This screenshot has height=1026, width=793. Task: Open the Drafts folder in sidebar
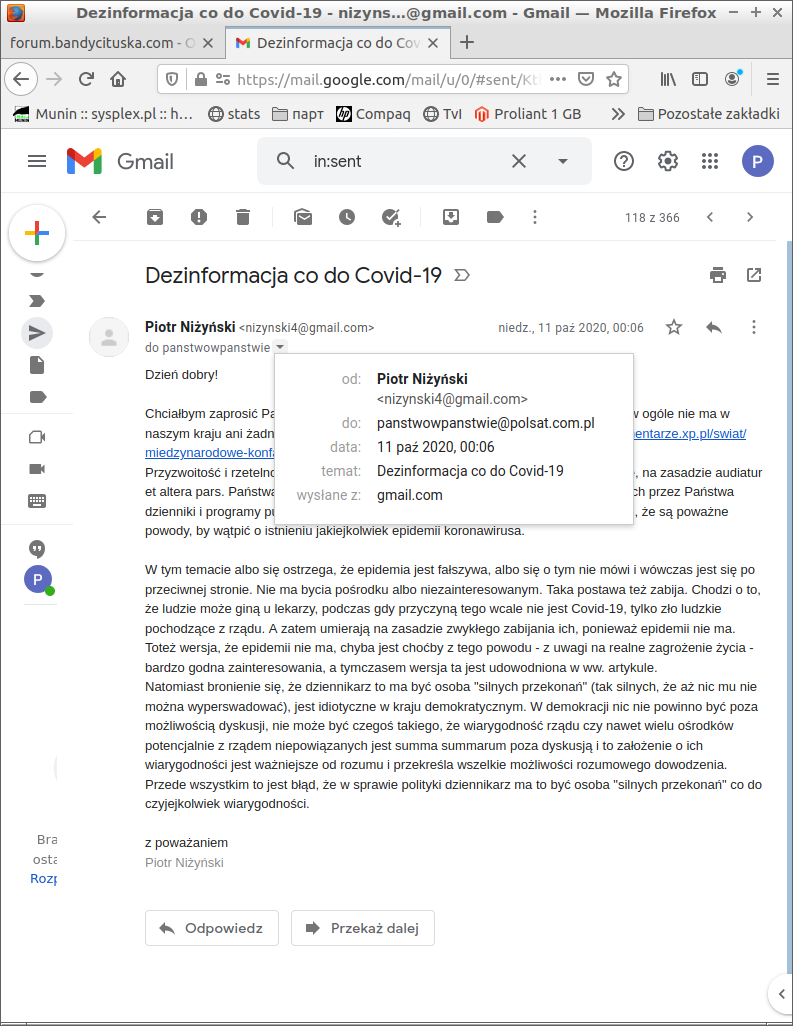click(x=37, y=365)
